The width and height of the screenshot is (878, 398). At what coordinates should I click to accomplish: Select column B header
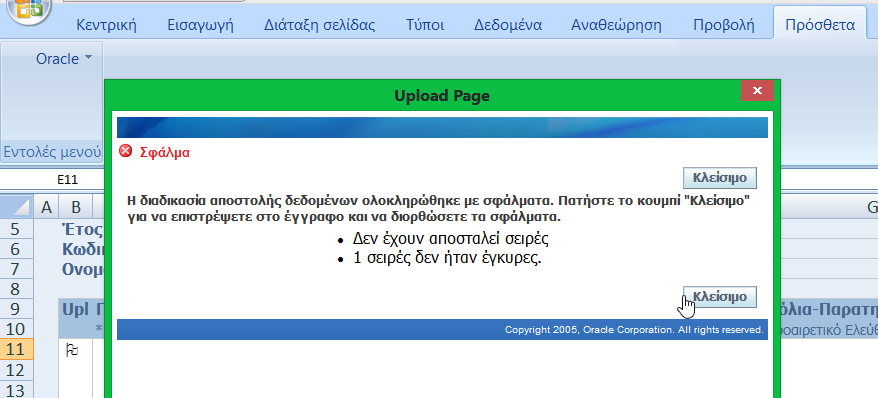point(76,208)
